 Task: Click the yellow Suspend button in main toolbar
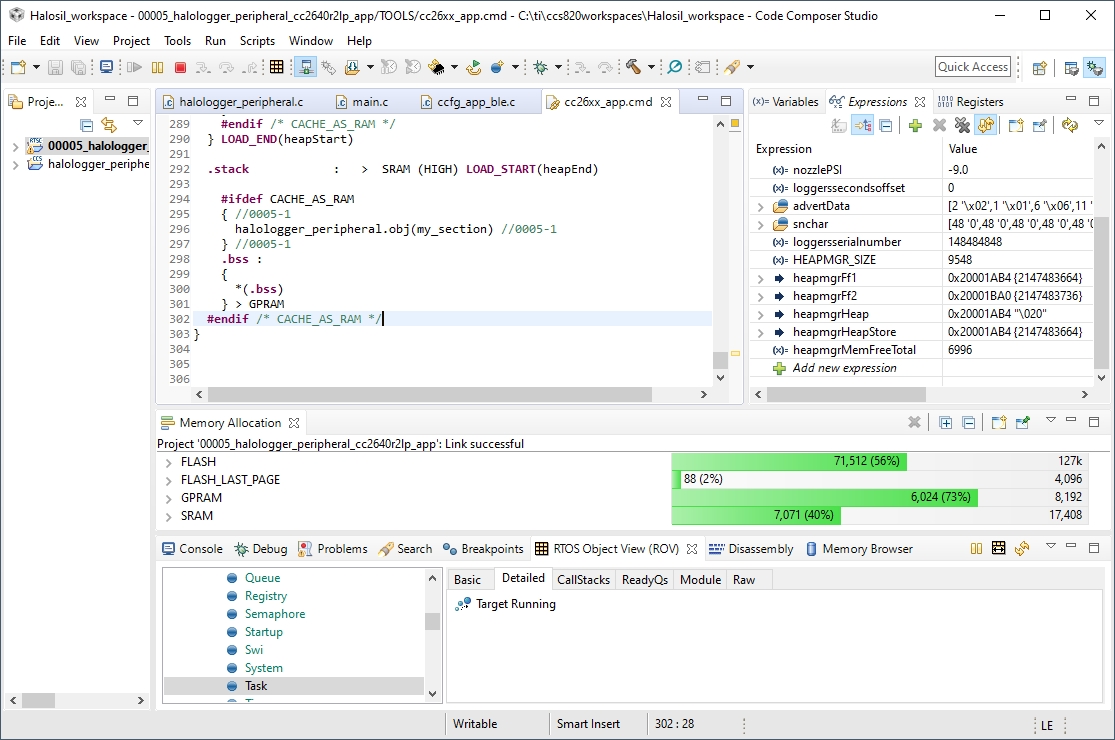(x=157, y=67)
